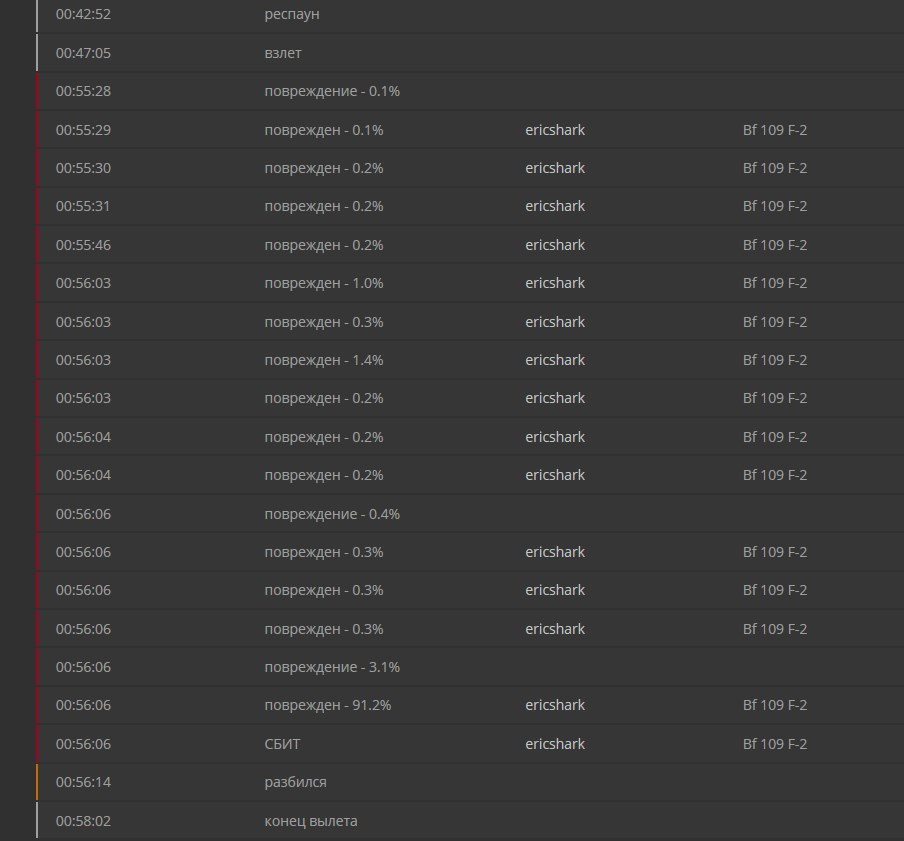Select 'поврежден - 0.2%' in the 00:55:46 row

point(324,246)
